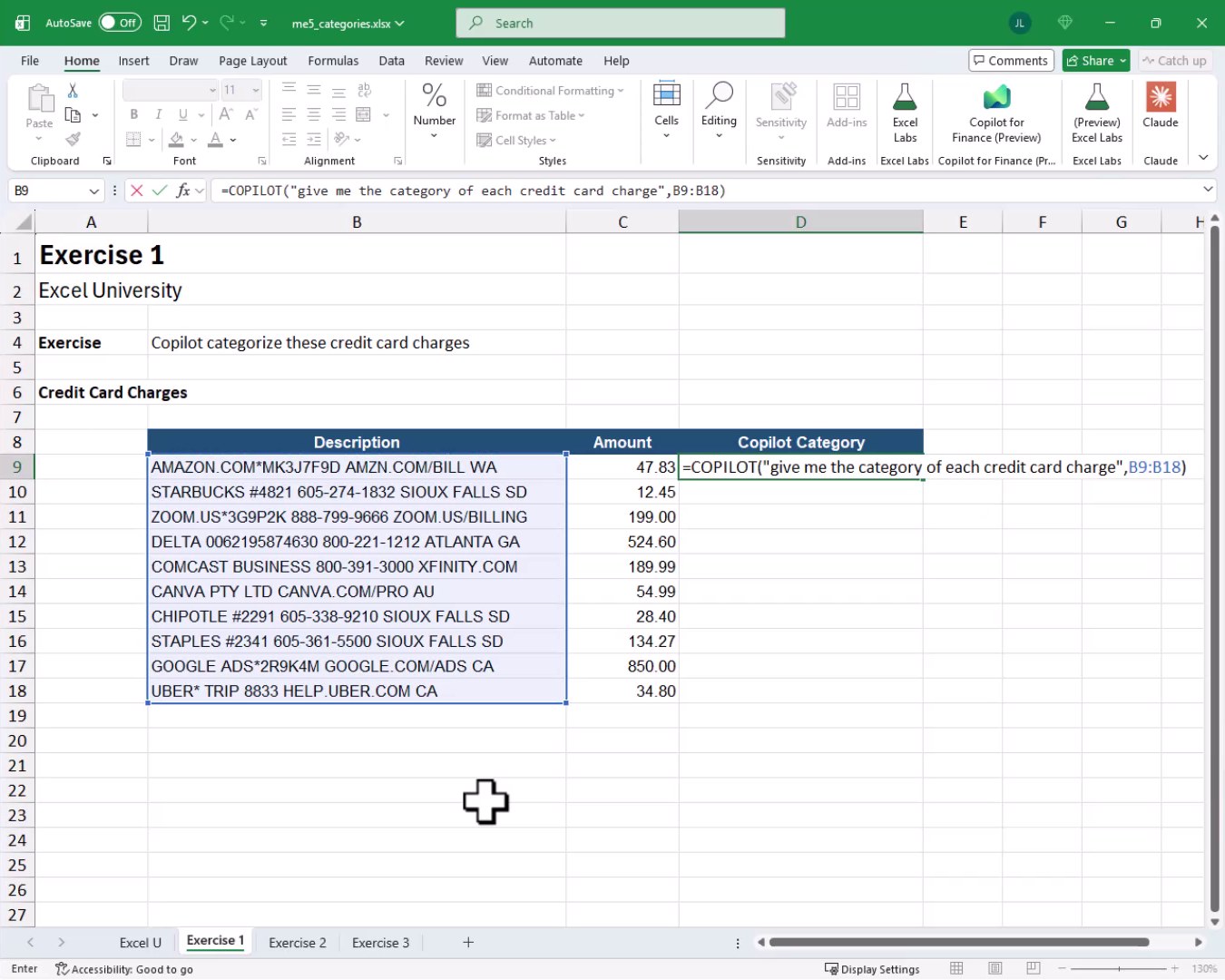Switch to Page Layout view icon
The width and height of the screenshot is (1225, 980).
pos(995,969)
